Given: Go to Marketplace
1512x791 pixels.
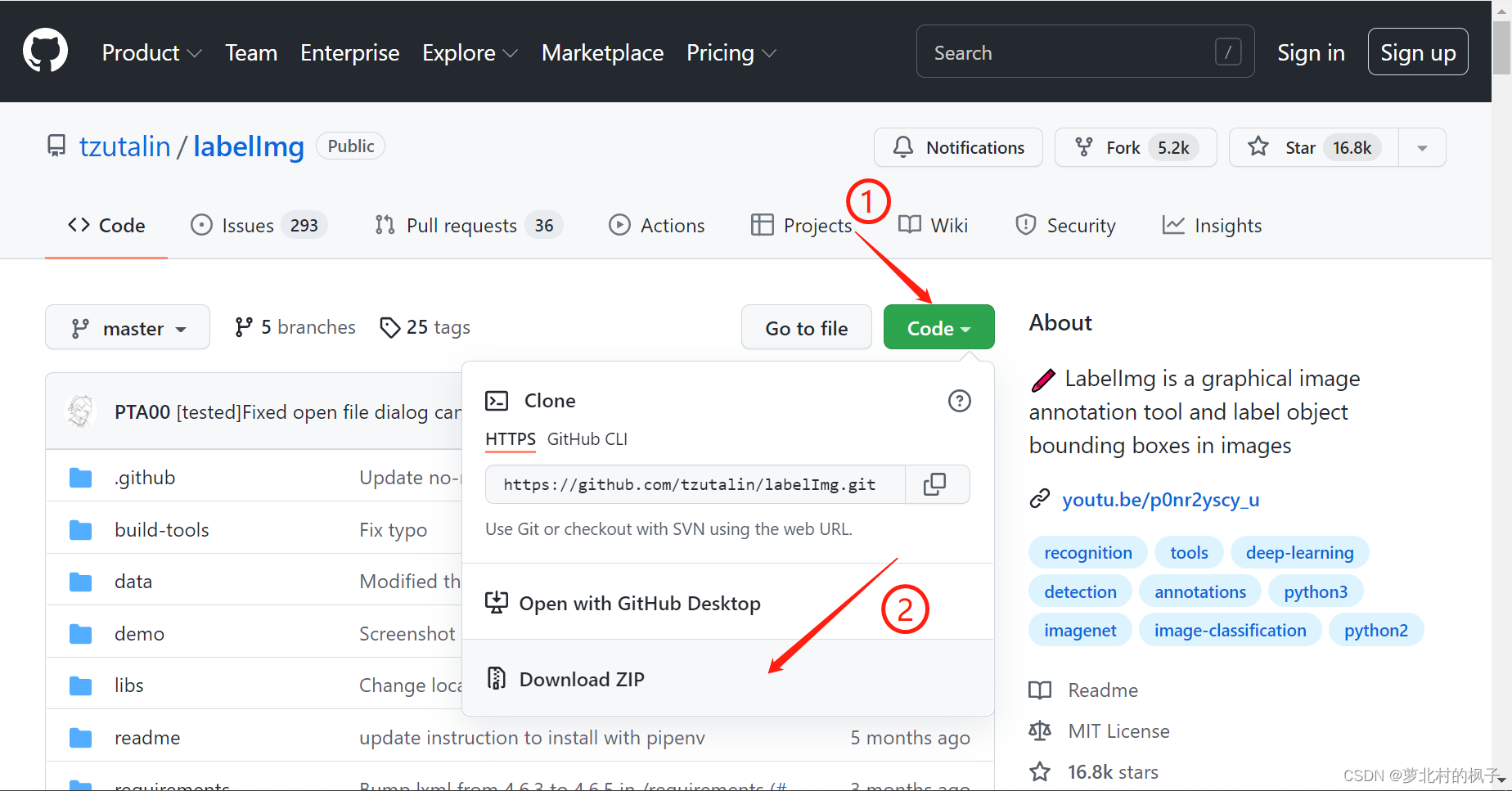Looking at the screenshot, I should [x=602, y=53].
